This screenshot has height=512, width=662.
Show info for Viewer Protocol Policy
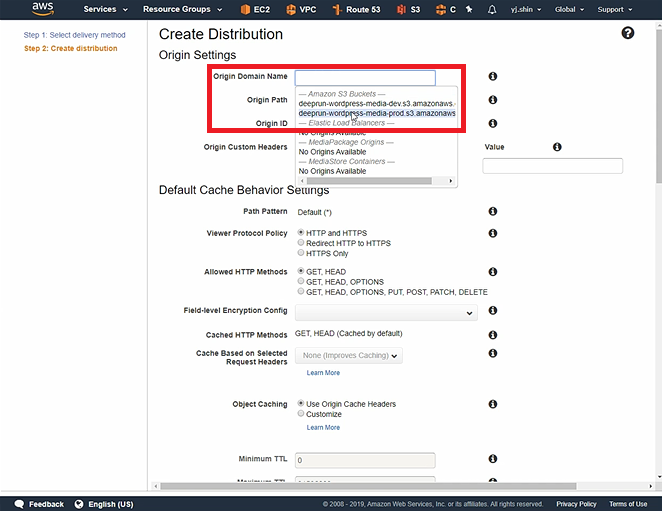click(x=492, y=233)
